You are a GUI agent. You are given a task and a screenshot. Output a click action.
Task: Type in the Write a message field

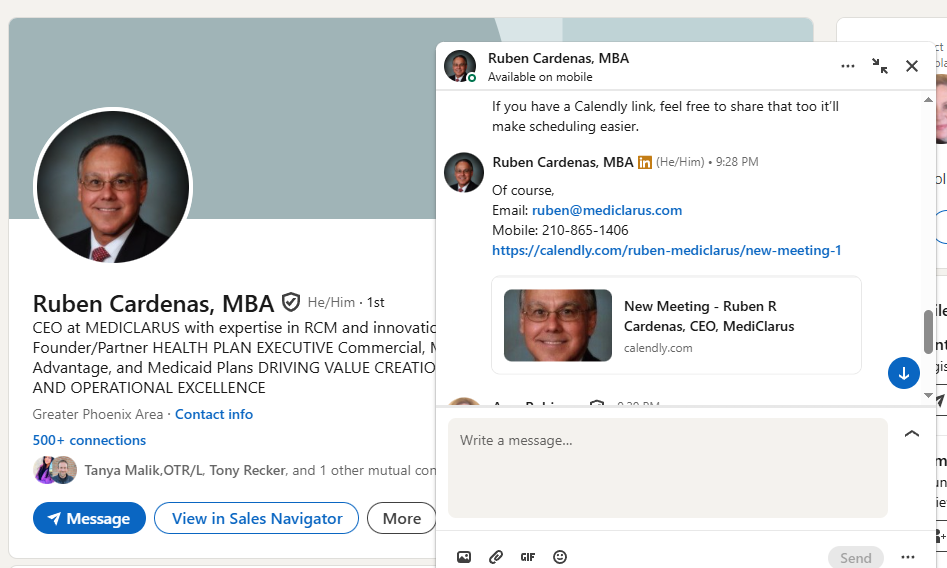[667, 467]
